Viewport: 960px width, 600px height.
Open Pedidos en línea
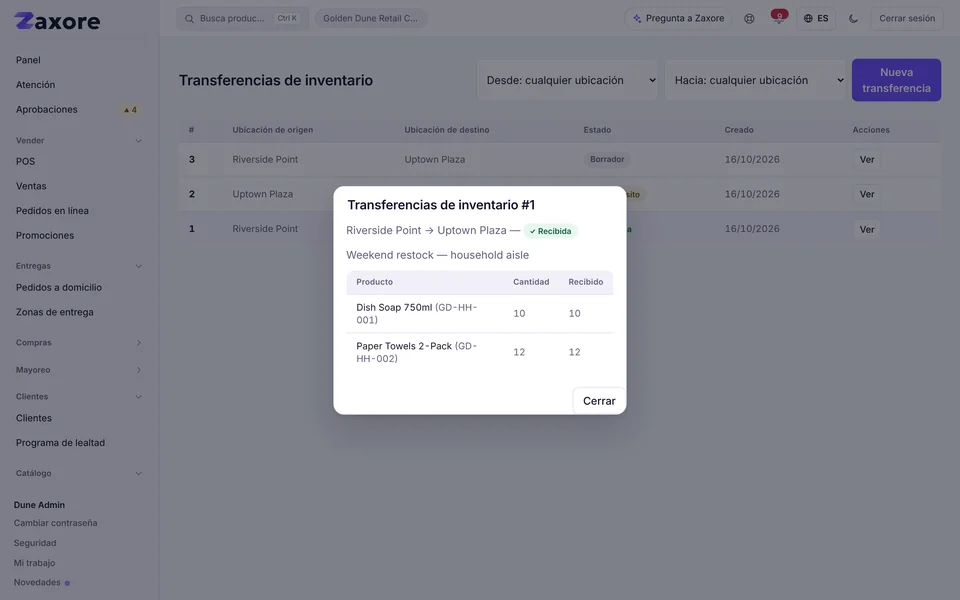(x=52, y=211)
